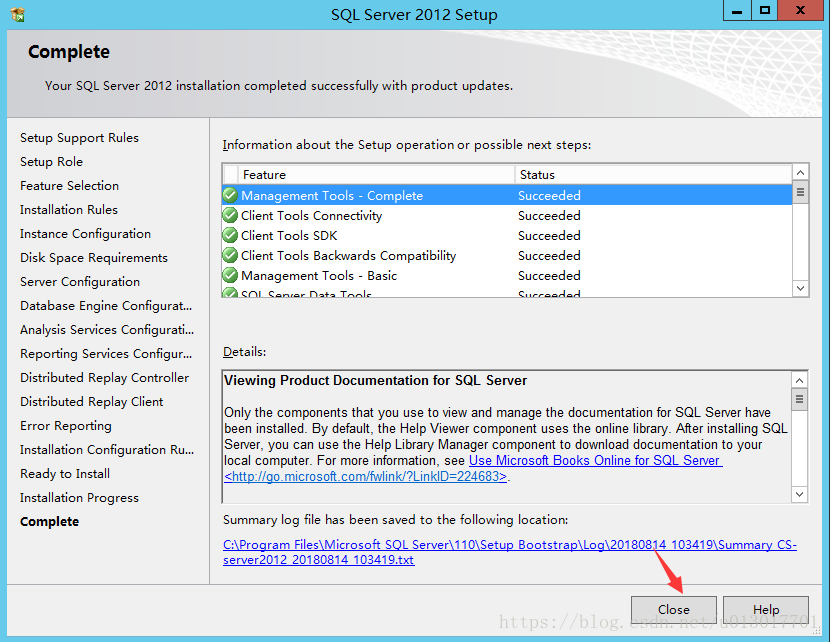This screenshot has width=830, height=642.
Task: Select Client Tools Connectivity row
Action: point(507,215)
